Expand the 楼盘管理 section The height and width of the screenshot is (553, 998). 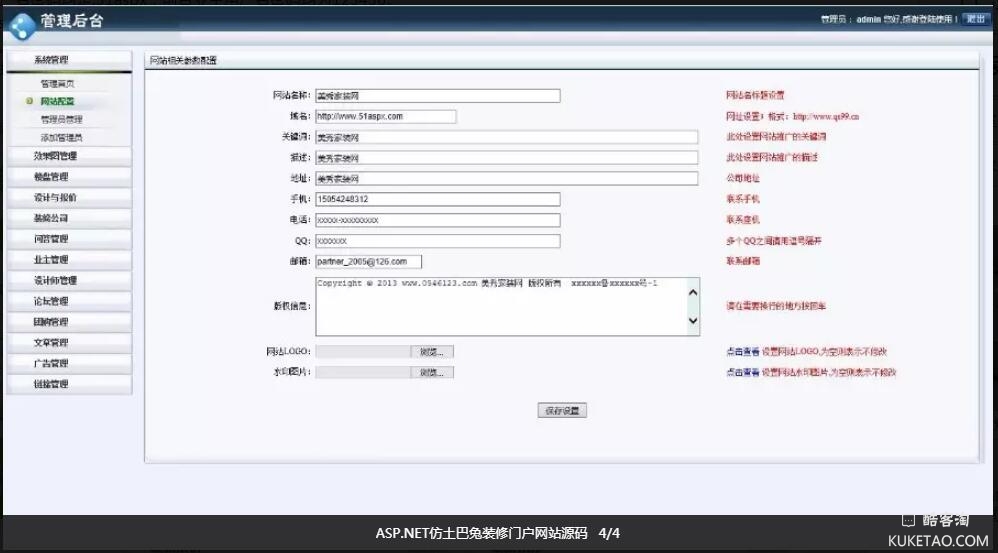pos(69,177)
